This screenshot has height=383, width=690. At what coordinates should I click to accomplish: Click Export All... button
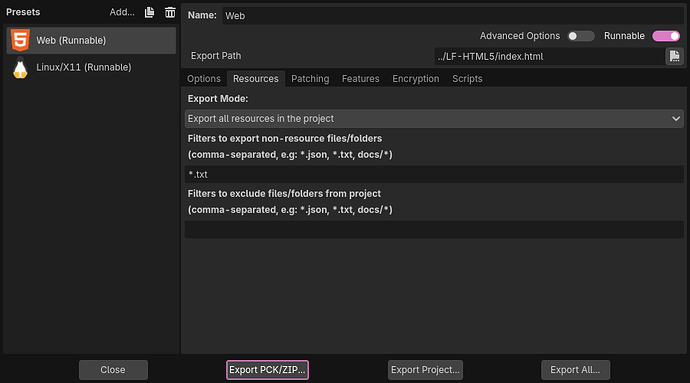tap(575, 370)
